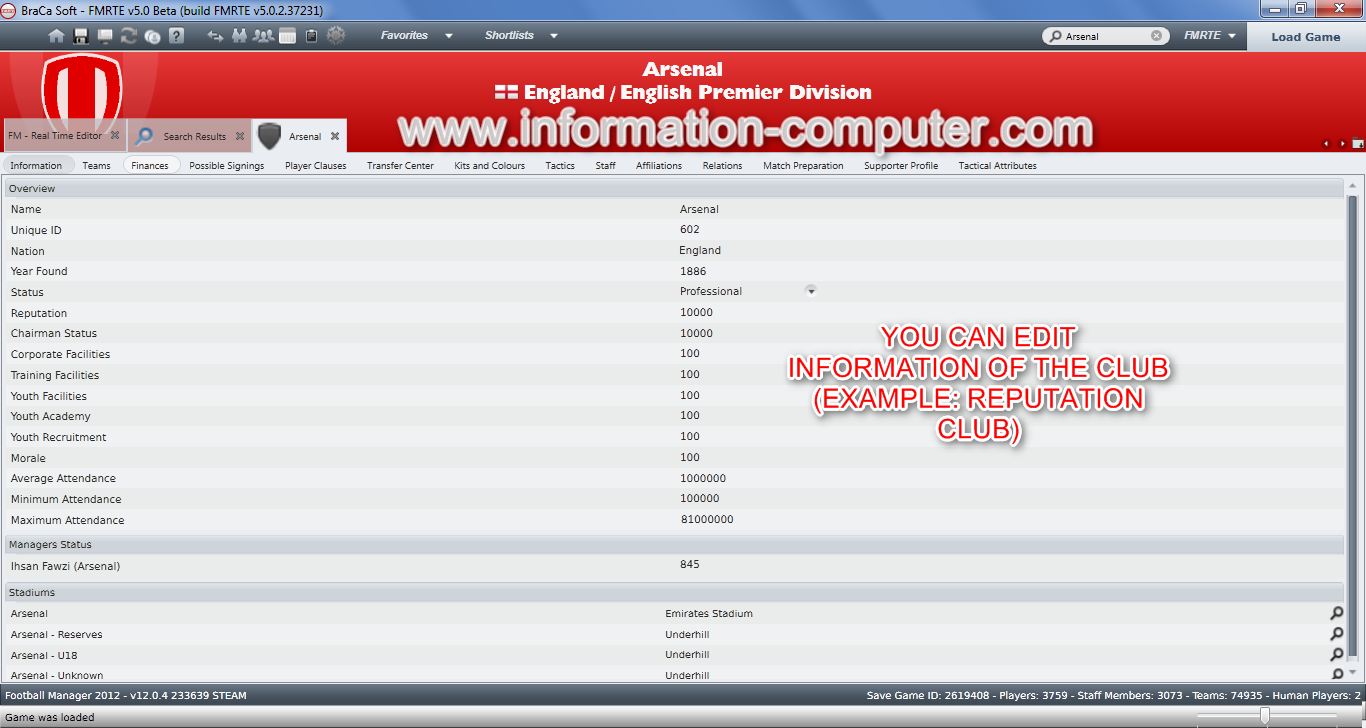Edit the Corporate Facilities value 100

[690, 354]
